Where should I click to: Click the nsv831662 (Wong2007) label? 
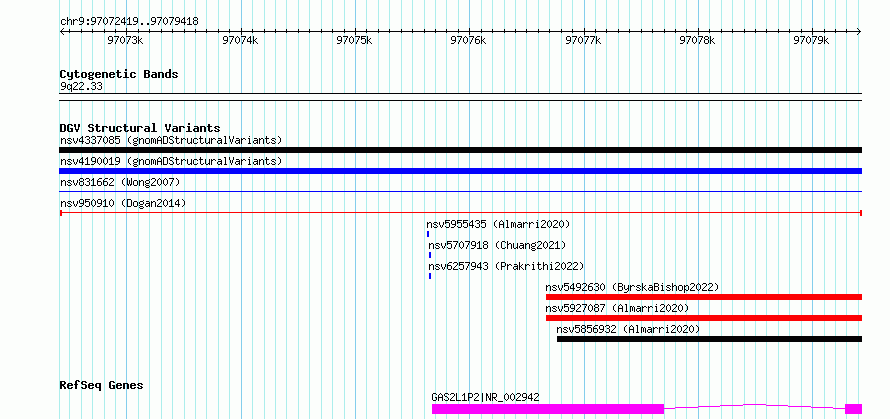point(120,182)
